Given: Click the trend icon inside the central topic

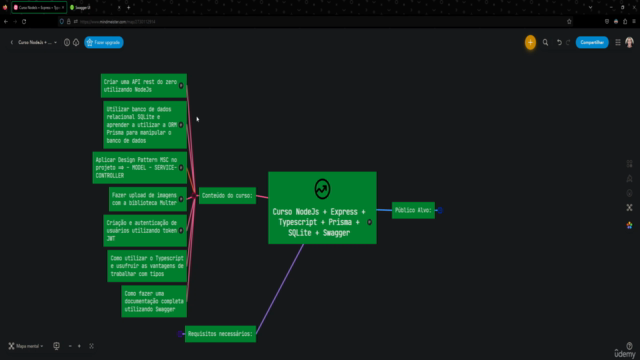Looking at the screenshot, I should [x=322, y=189].
